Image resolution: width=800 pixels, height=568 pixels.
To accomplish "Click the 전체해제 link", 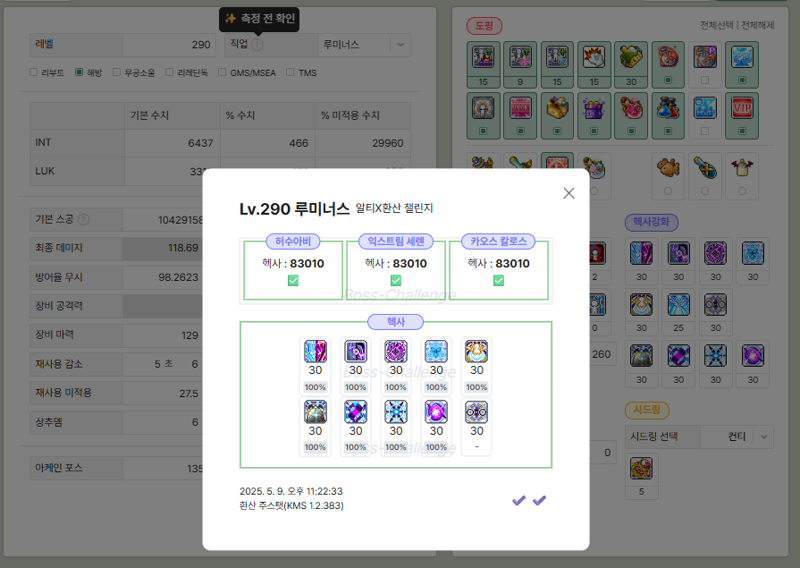I will point(758,25).
